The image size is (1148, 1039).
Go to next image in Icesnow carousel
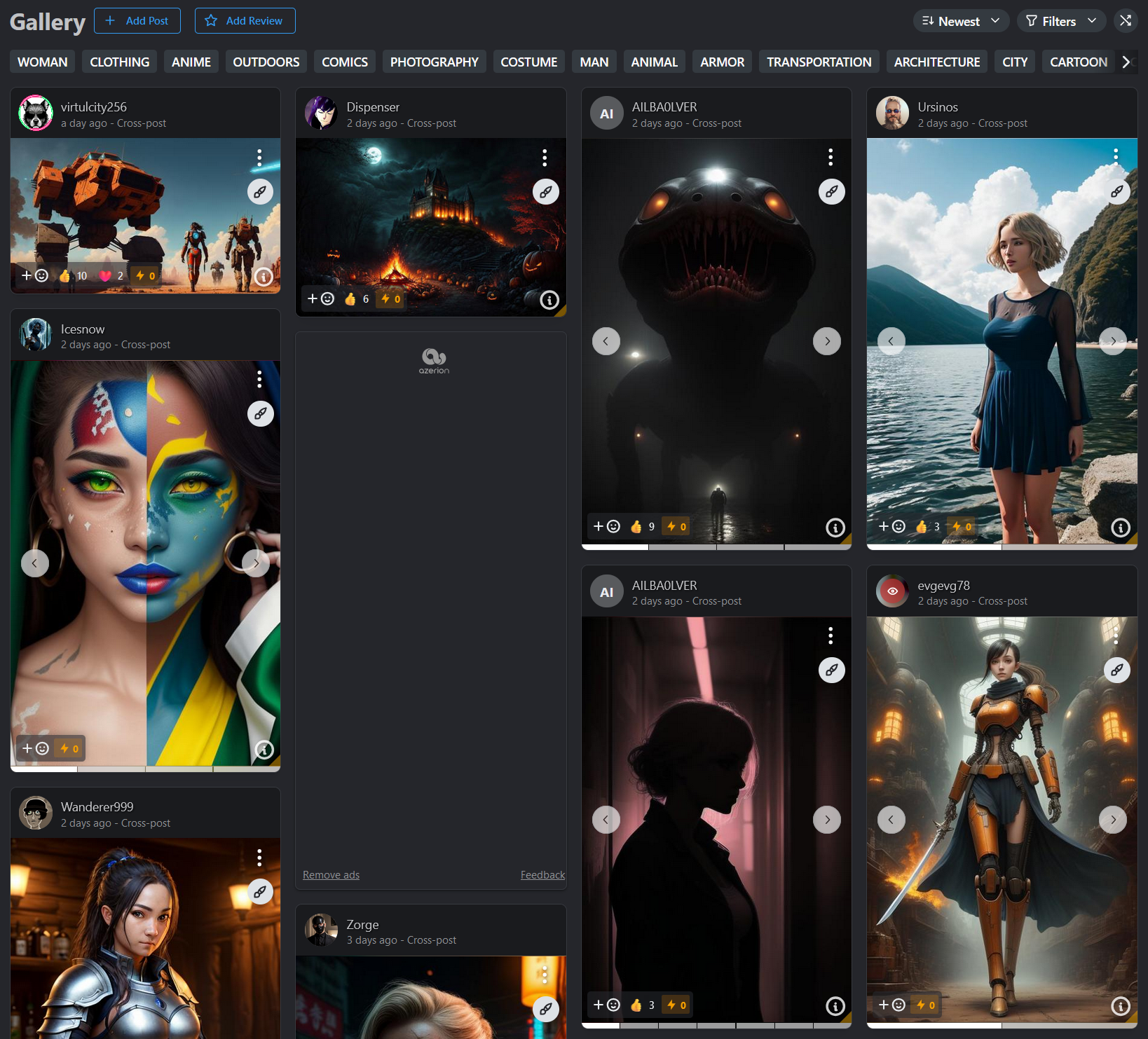point(256,563)
